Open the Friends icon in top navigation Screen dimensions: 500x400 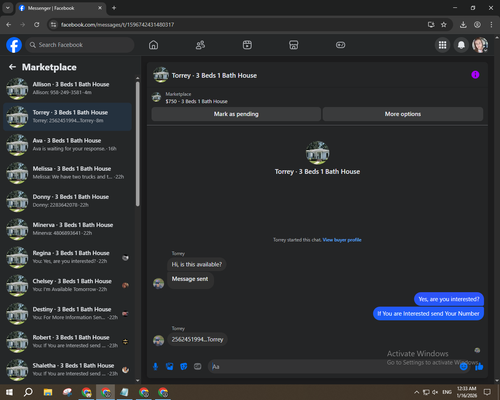[200, 45]
